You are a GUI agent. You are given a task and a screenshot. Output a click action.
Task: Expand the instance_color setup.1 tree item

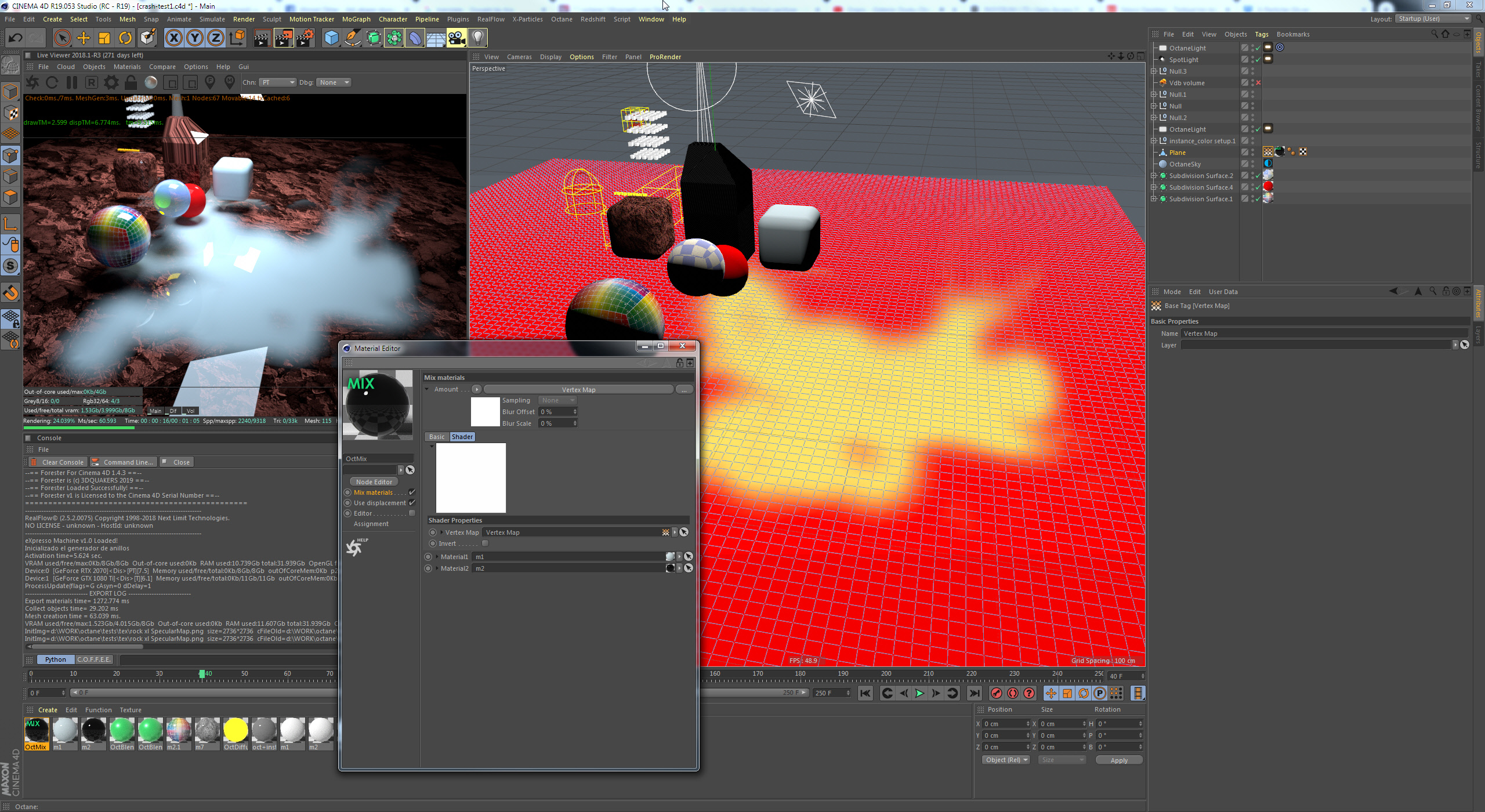pos(1154,141)
